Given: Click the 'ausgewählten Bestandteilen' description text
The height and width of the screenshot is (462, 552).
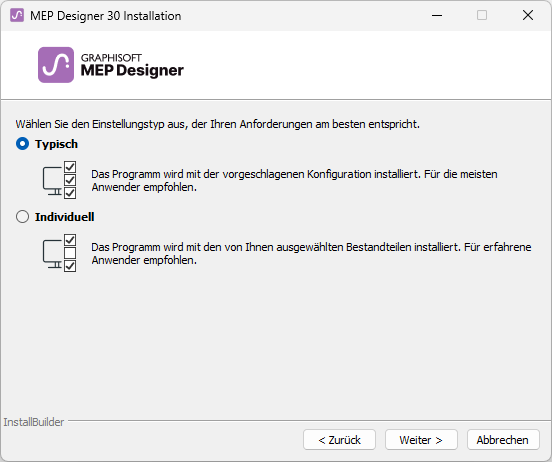Looking at the screenshot, I should [311, 253].
